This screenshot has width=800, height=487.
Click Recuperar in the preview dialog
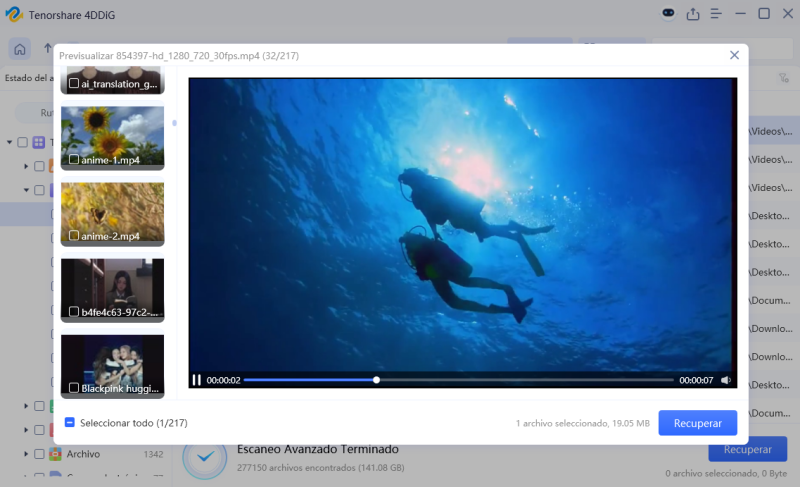(x=697, y=423)
